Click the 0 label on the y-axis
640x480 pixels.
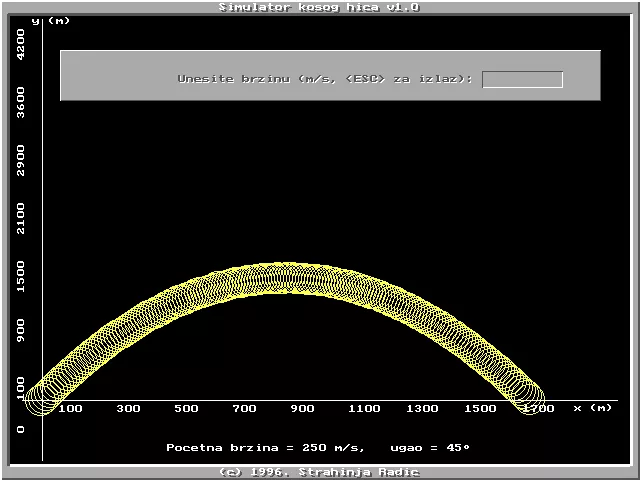[x=21, y=430]
